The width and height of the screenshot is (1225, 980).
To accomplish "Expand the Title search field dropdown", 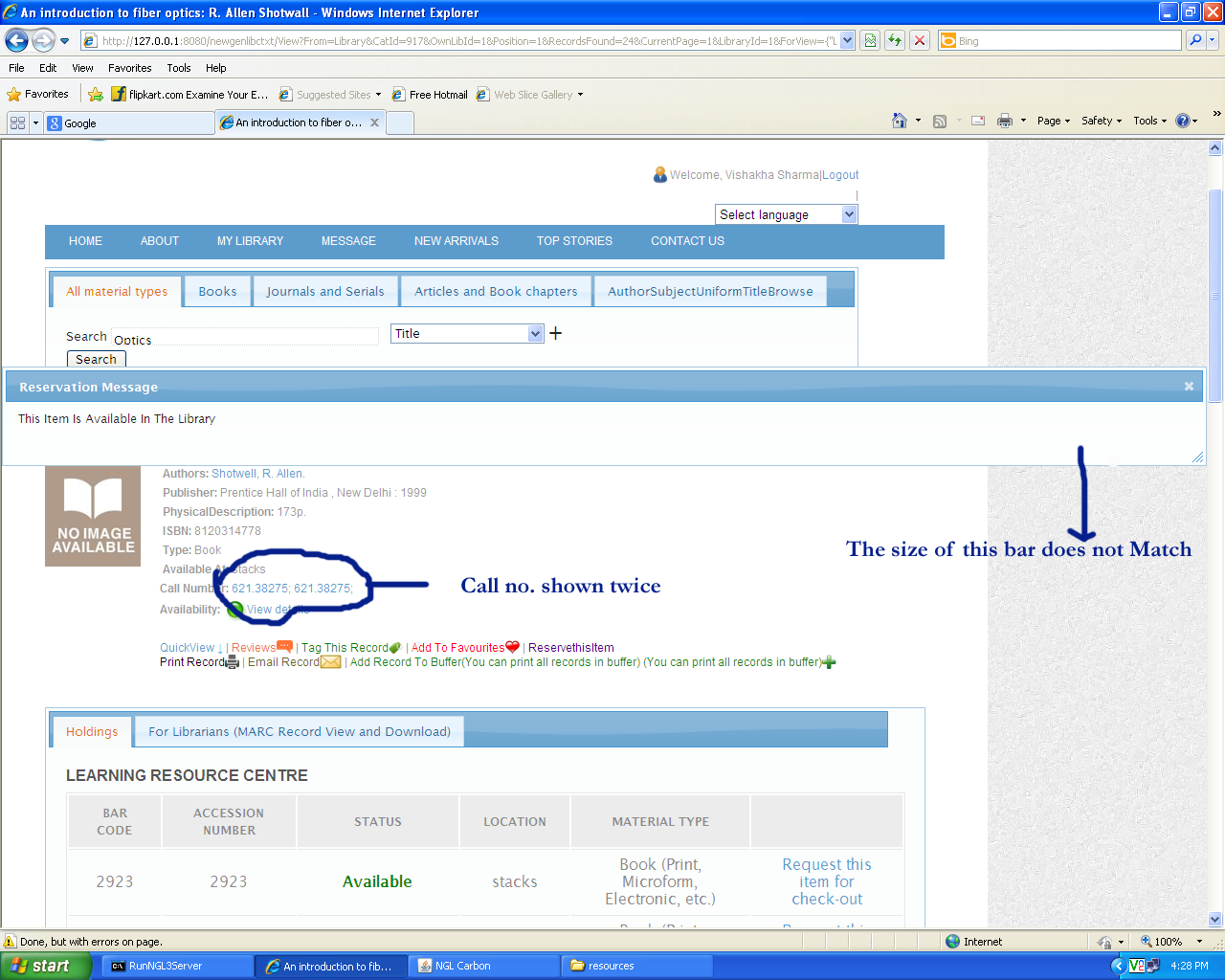I will [x=535, y=333].
